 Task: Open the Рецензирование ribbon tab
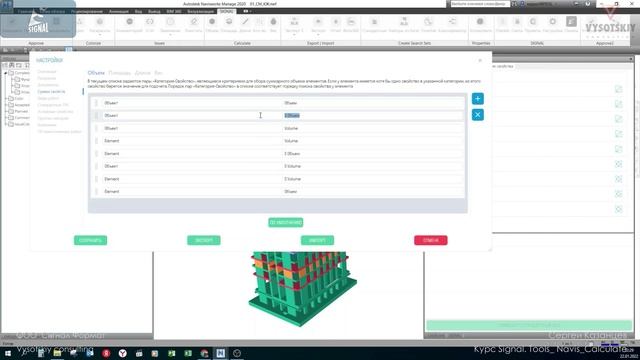pyautogui.click(x=87, y=11)
